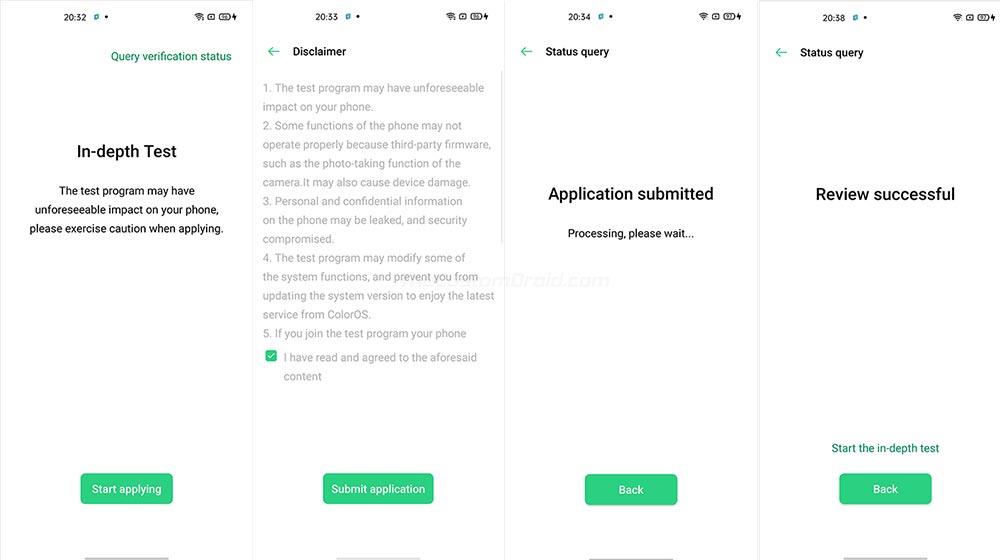Tap blue notification icon beside 20:34
The image size is (1000, 560).
point(601,17)
